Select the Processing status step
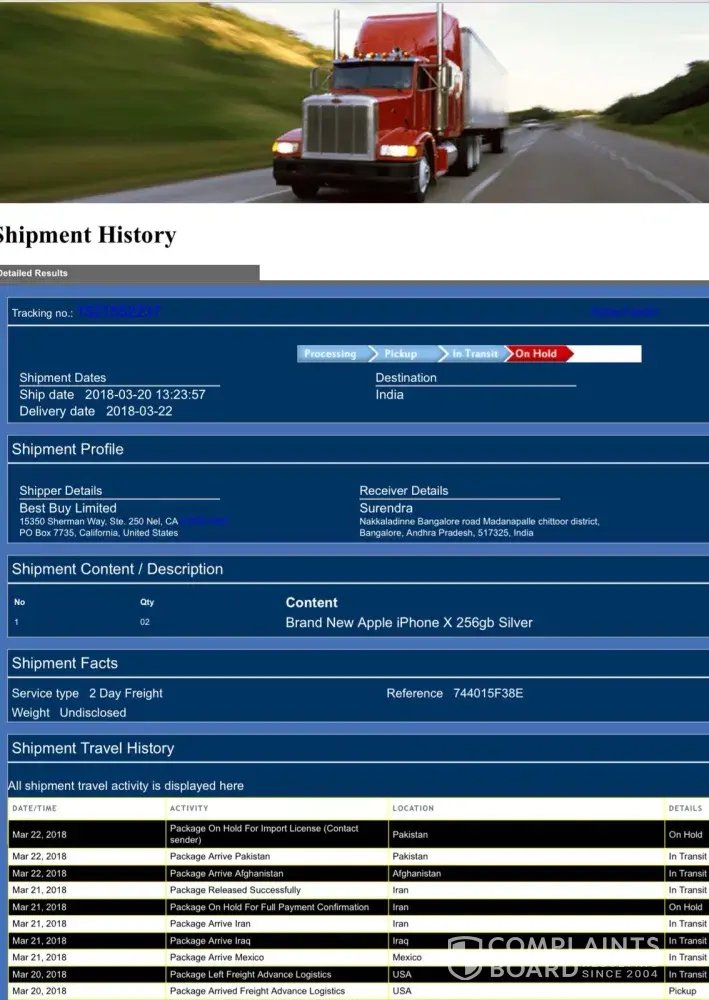The image size is (709, 1000). (332, 354)
